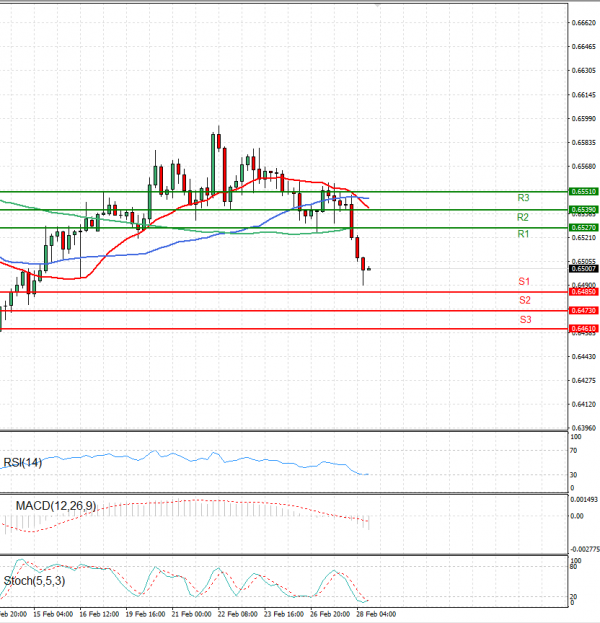This screenshot has height=623, width=600.
Task: Click the 26 Feb 20:00 time label
Action: coord(330,614)
